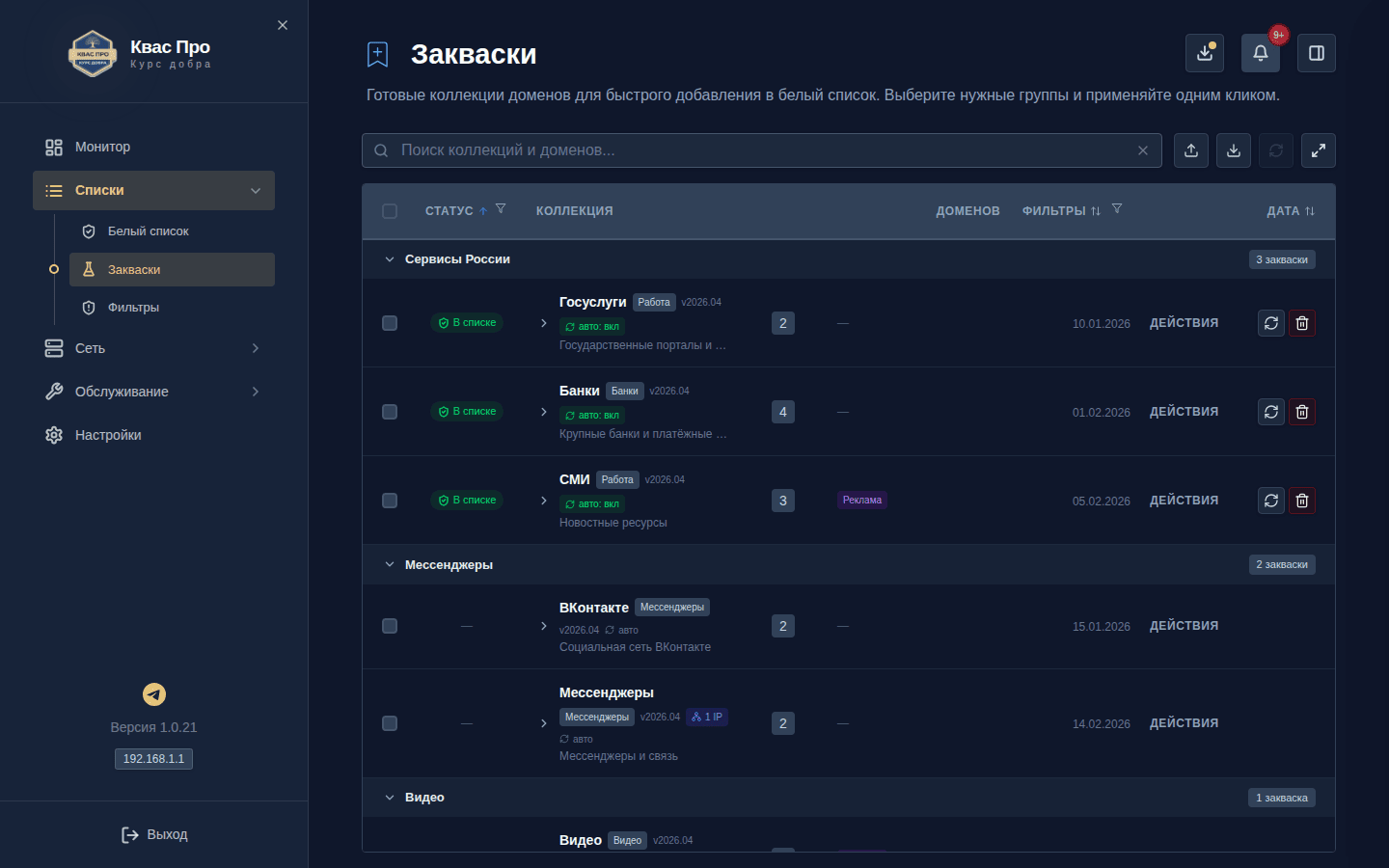The width and height of the screenshot is (1389, 868).
Task: Delete the Банки collection
Action: point(1302,412)
